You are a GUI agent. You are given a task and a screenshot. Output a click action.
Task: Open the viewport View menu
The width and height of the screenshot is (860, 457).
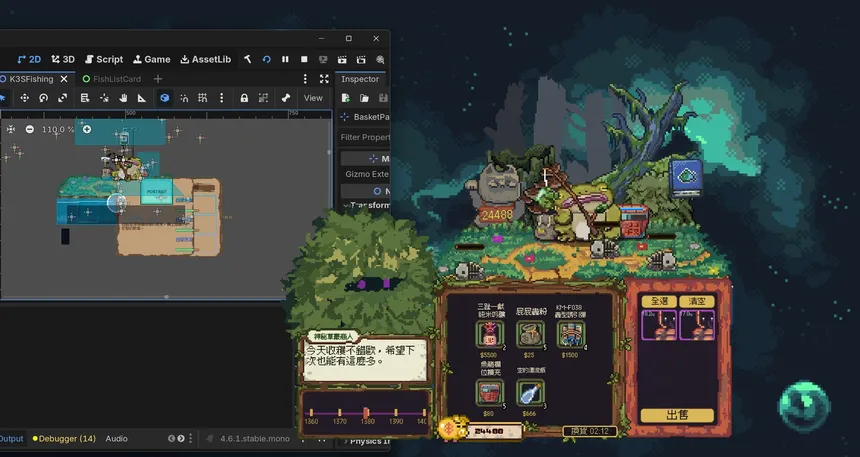(x=313, y=98)
